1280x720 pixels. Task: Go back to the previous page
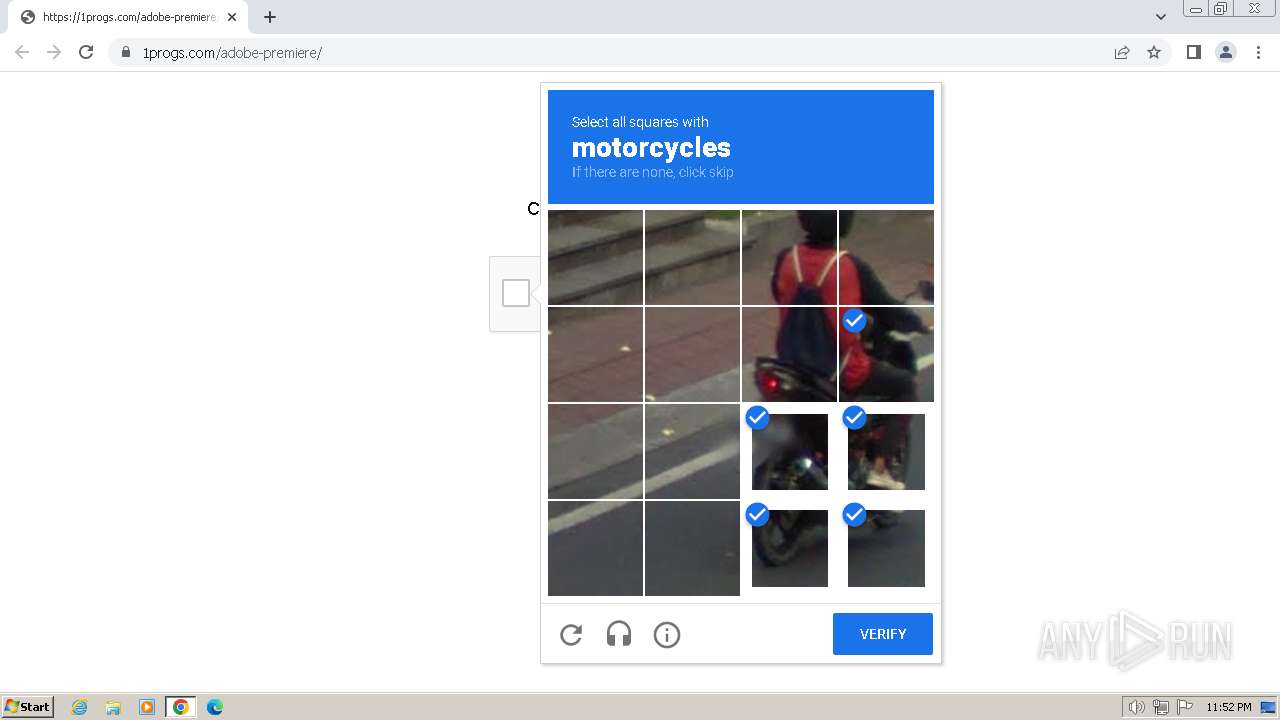[x=22, y=52]
